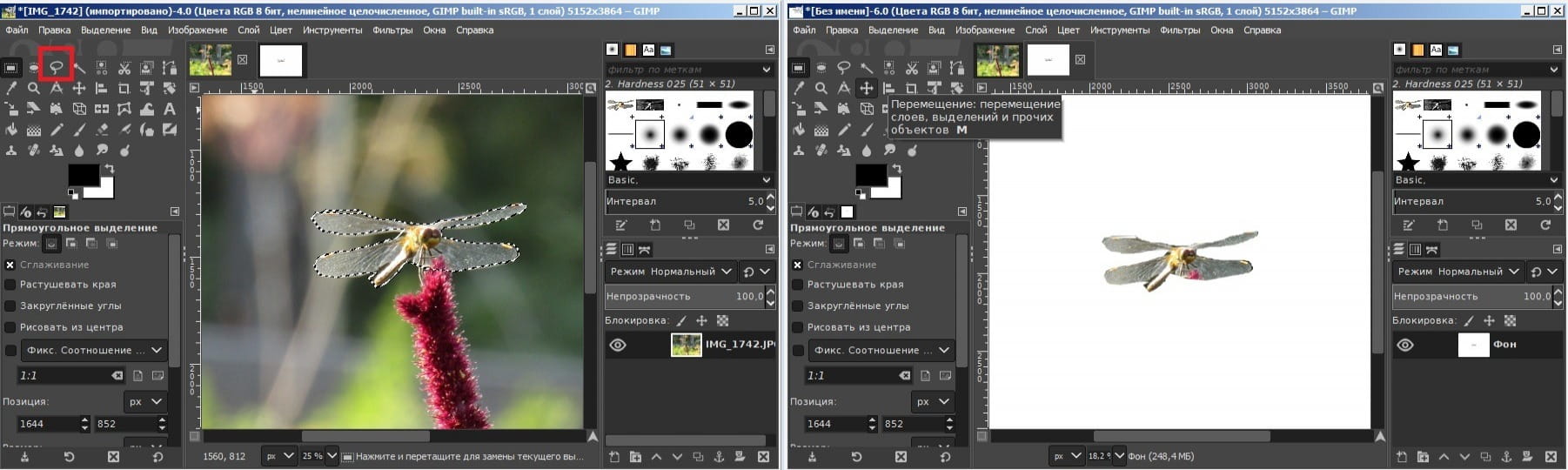
Task: Select Hardness 025 brush in left brush grid
Action: [x=650, y=135]
